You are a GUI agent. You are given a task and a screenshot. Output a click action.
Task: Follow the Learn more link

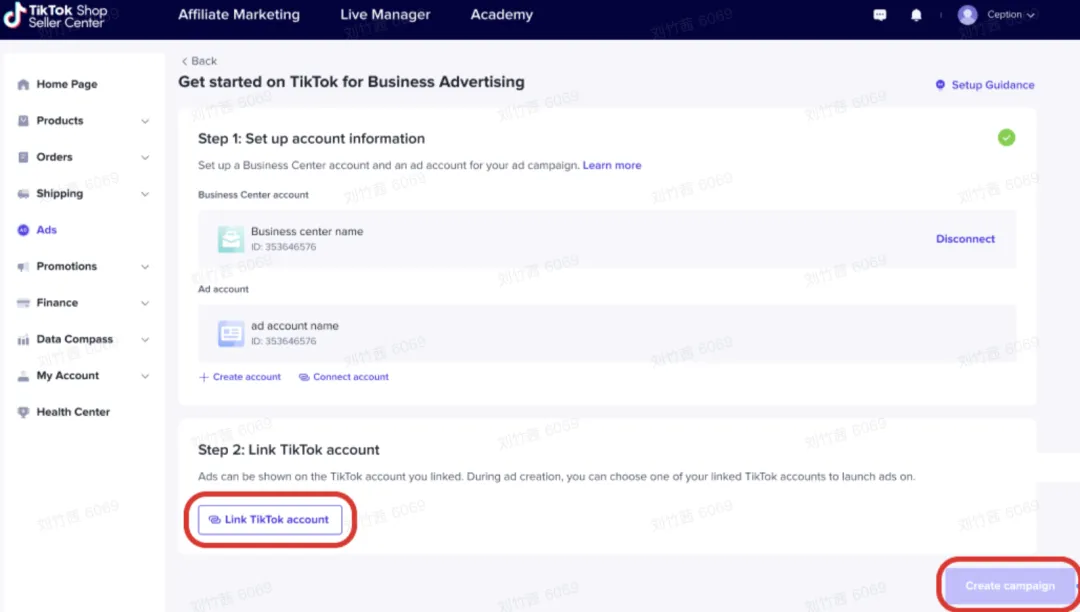pos(612,165)
